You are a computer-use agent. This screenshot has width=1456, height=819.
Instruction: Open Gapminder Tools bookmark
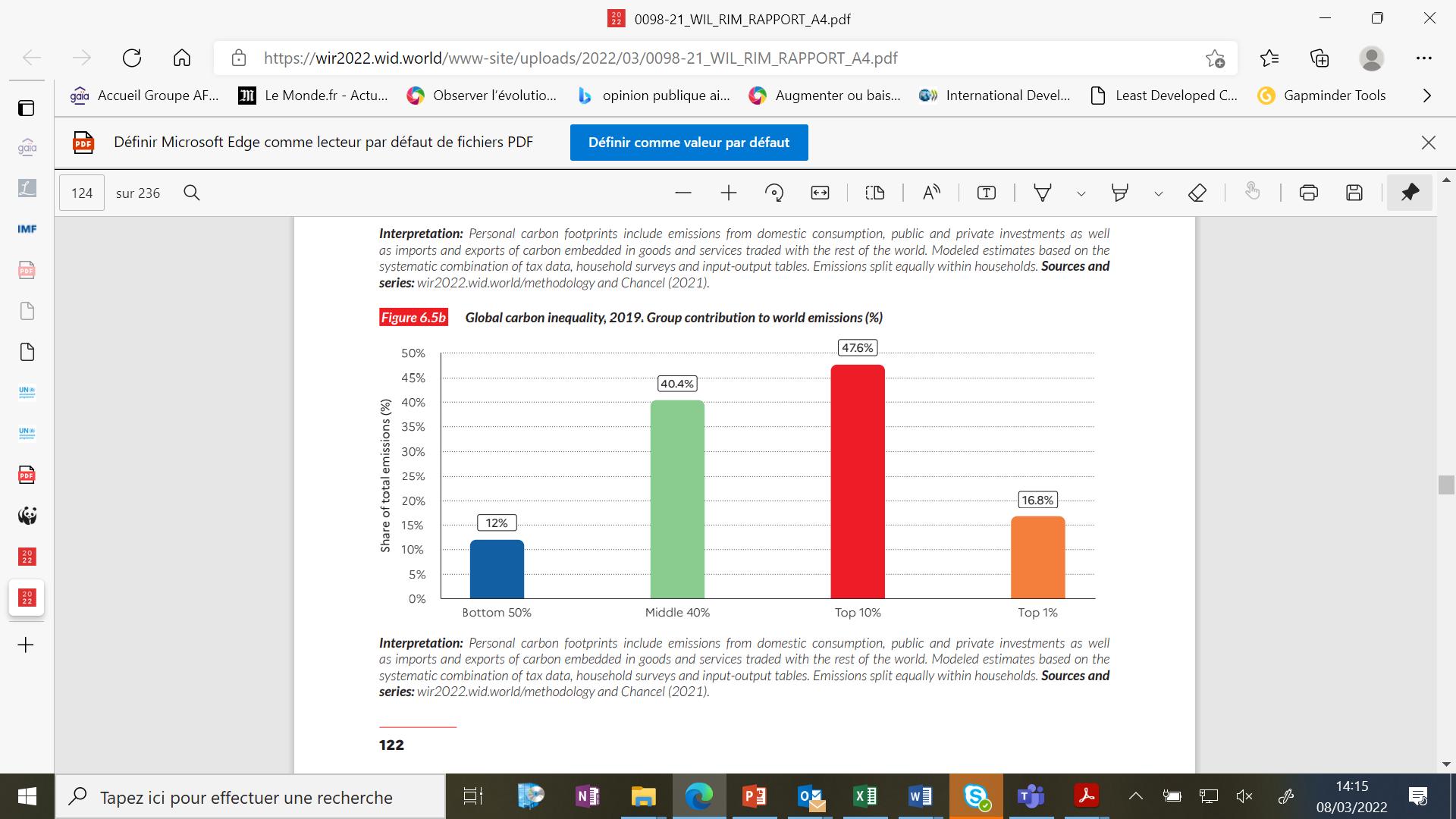pos(1322,96)
